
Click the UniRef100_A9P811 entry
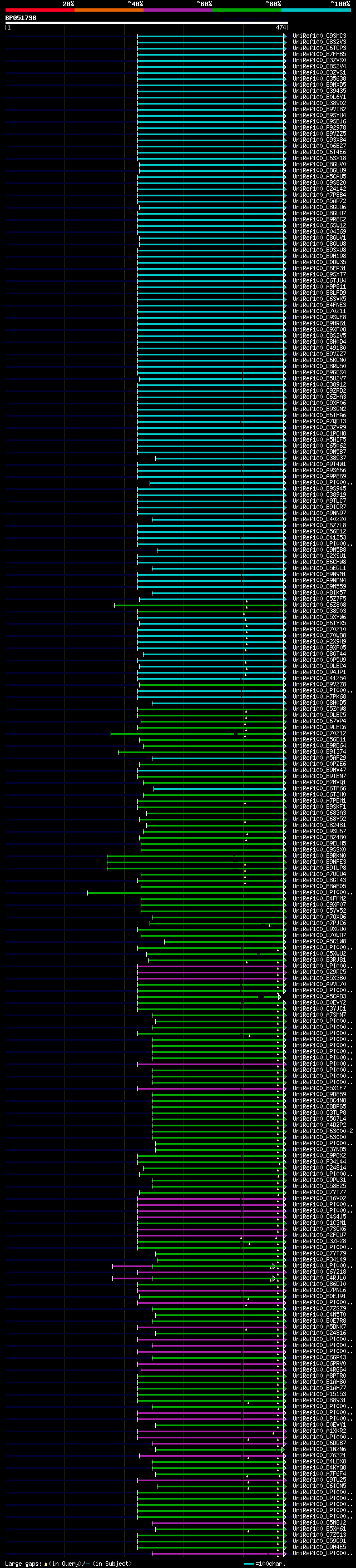click(x=319, y=286)
